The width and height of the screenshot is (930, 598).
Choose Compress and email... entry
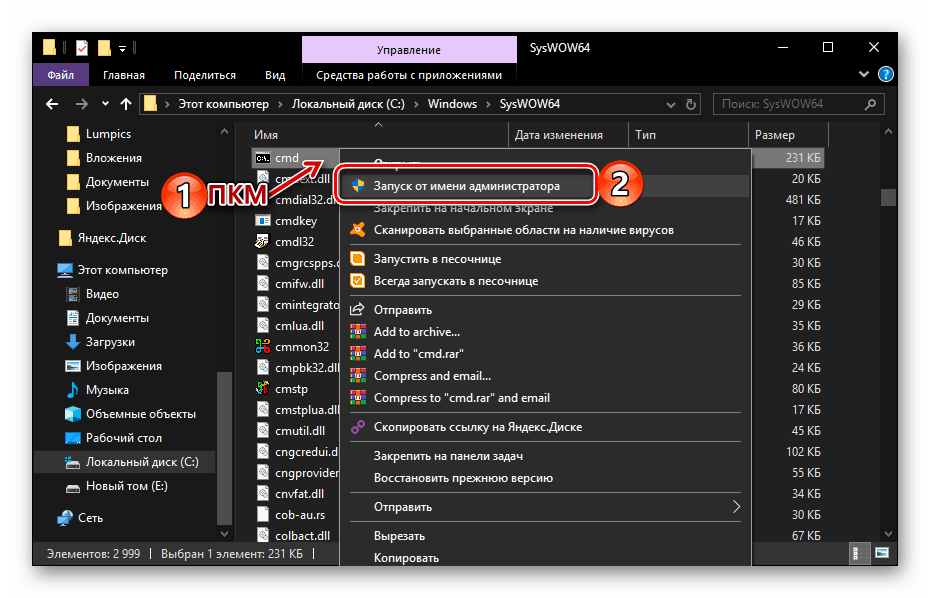[432, 376]
